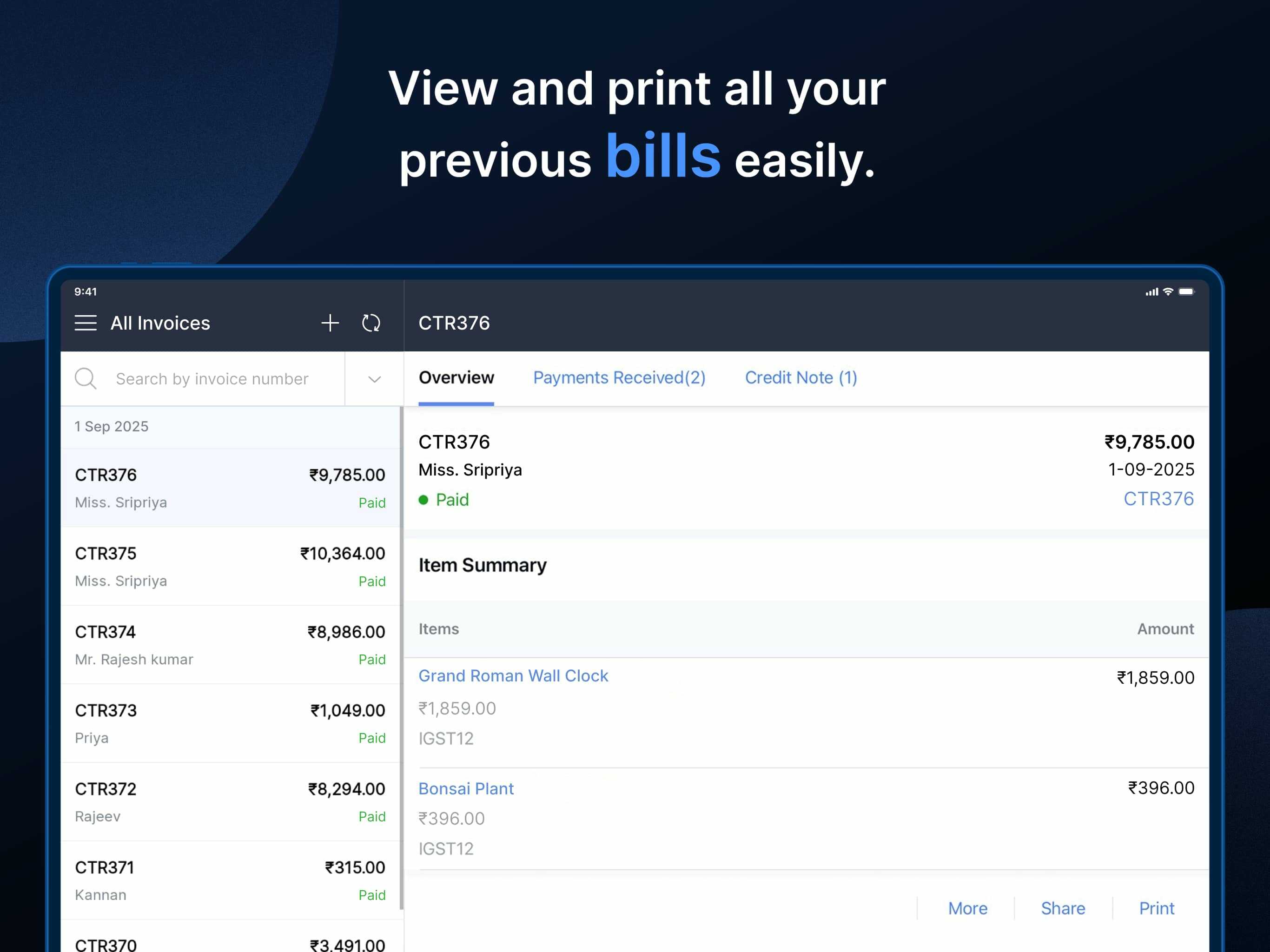Image resolution: width=1270 pixels, height=952 pixels.
Task: Tap the plus icon to add invoice
Action: tap(330, 323)
